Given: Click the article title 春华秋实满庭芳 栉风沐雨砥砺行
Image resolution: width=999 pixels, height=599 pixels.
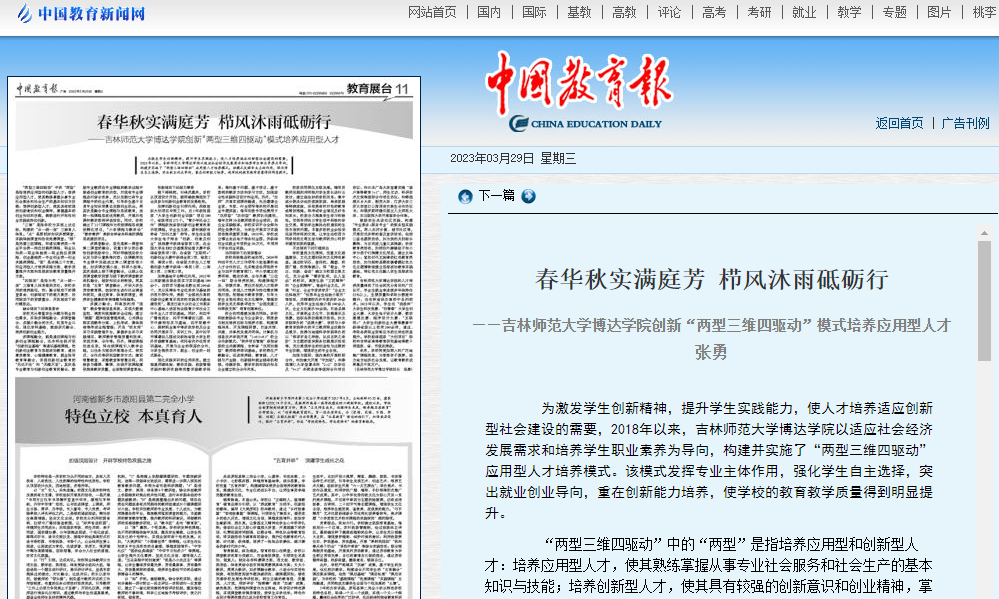Looking at the screenshot, I should tap(712, 280).
